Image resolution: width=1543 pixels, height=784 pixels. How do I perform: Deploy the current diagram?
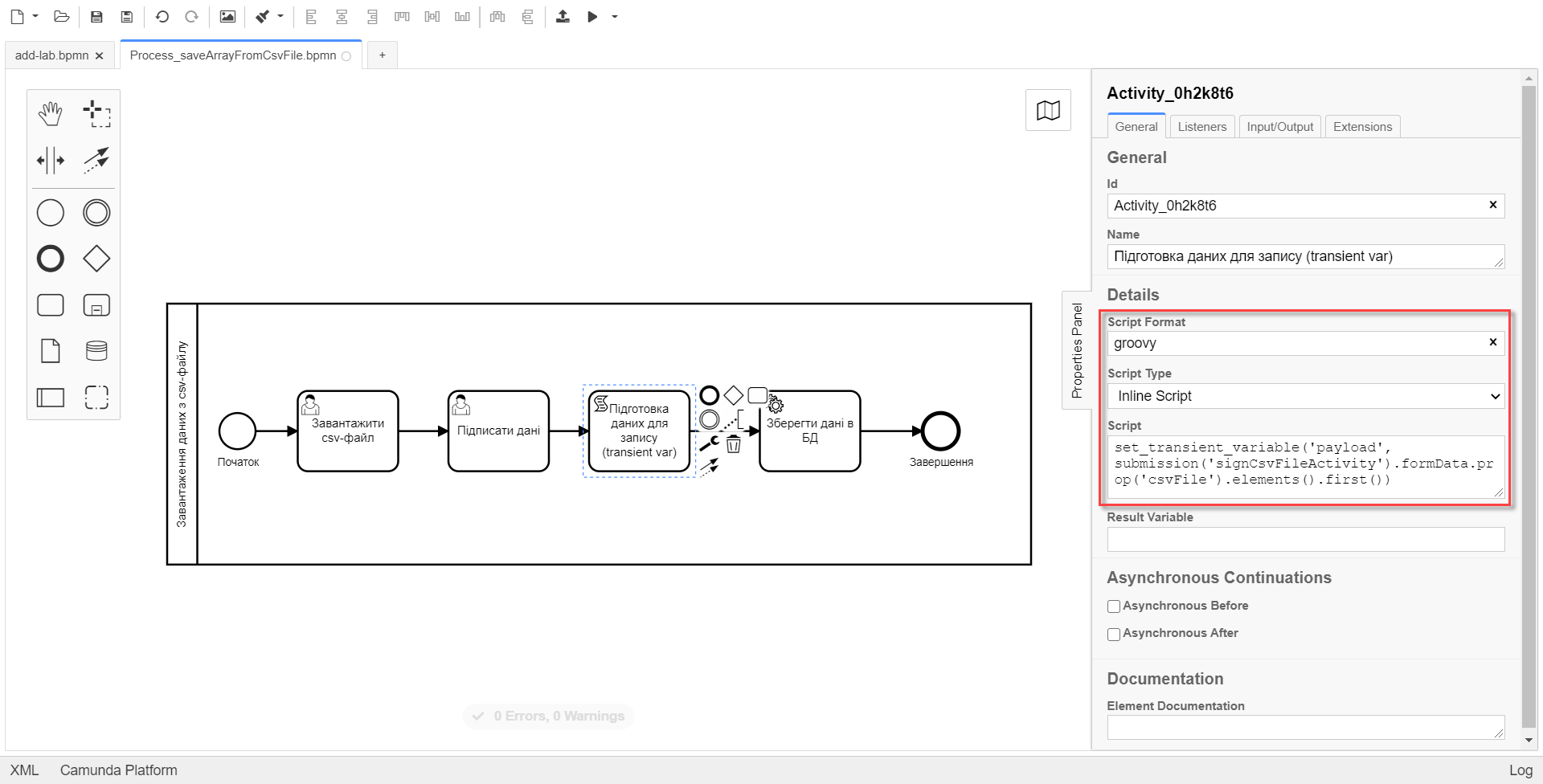[563, 16]
